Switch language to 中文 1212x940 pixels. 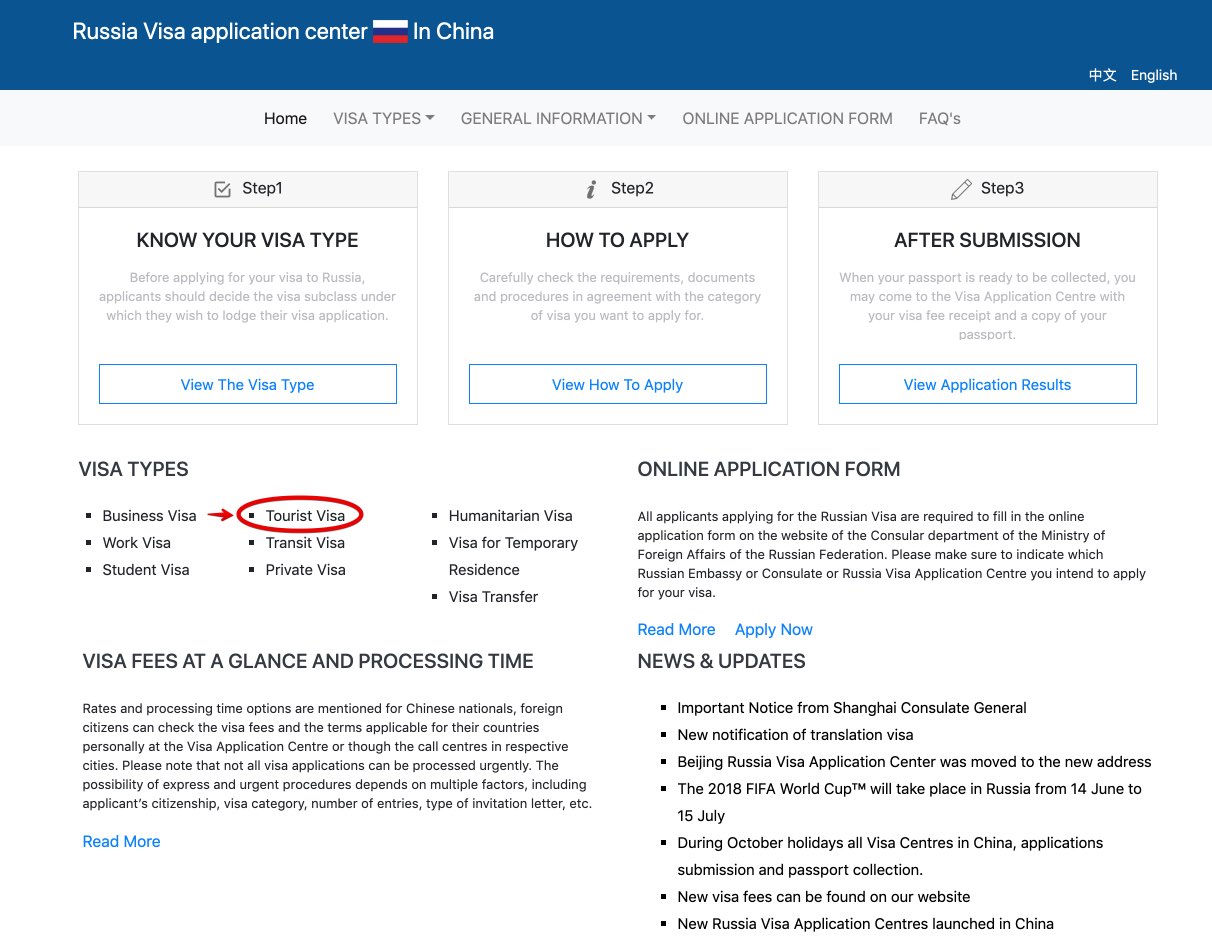click(1103, 75)
